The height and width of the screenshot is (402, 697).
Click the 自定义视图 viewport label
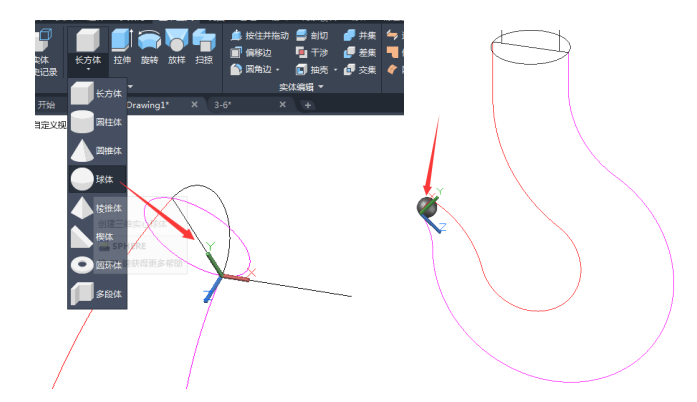click(51, 125)
